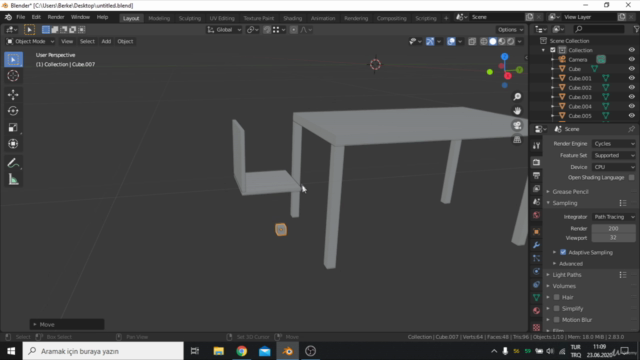
Task: Open the Physics properties tab icon
Action: click(x=536, y=271)
